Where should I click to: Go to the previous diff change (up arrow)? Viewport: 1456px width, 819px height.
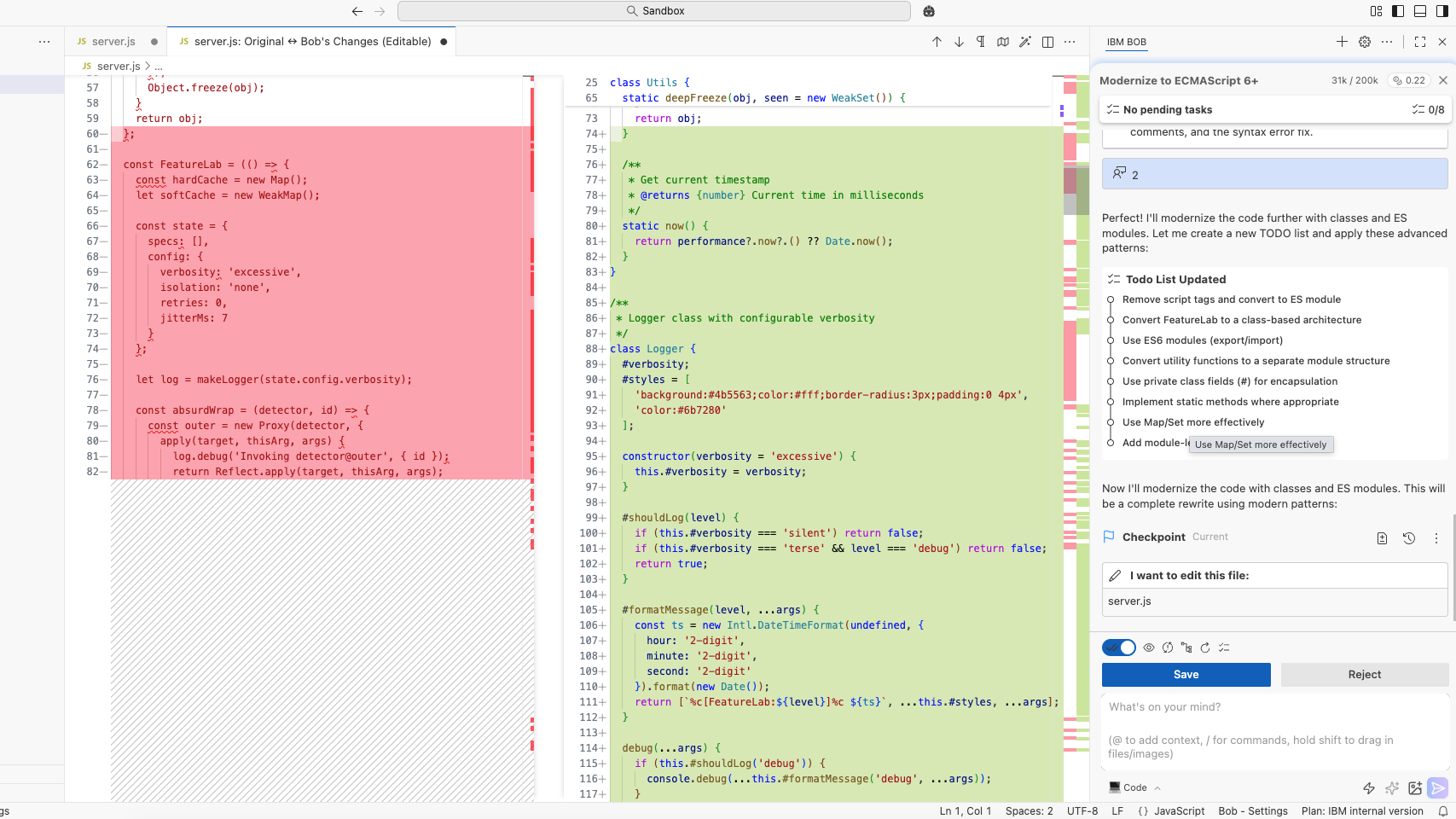[x=937, y=42]
